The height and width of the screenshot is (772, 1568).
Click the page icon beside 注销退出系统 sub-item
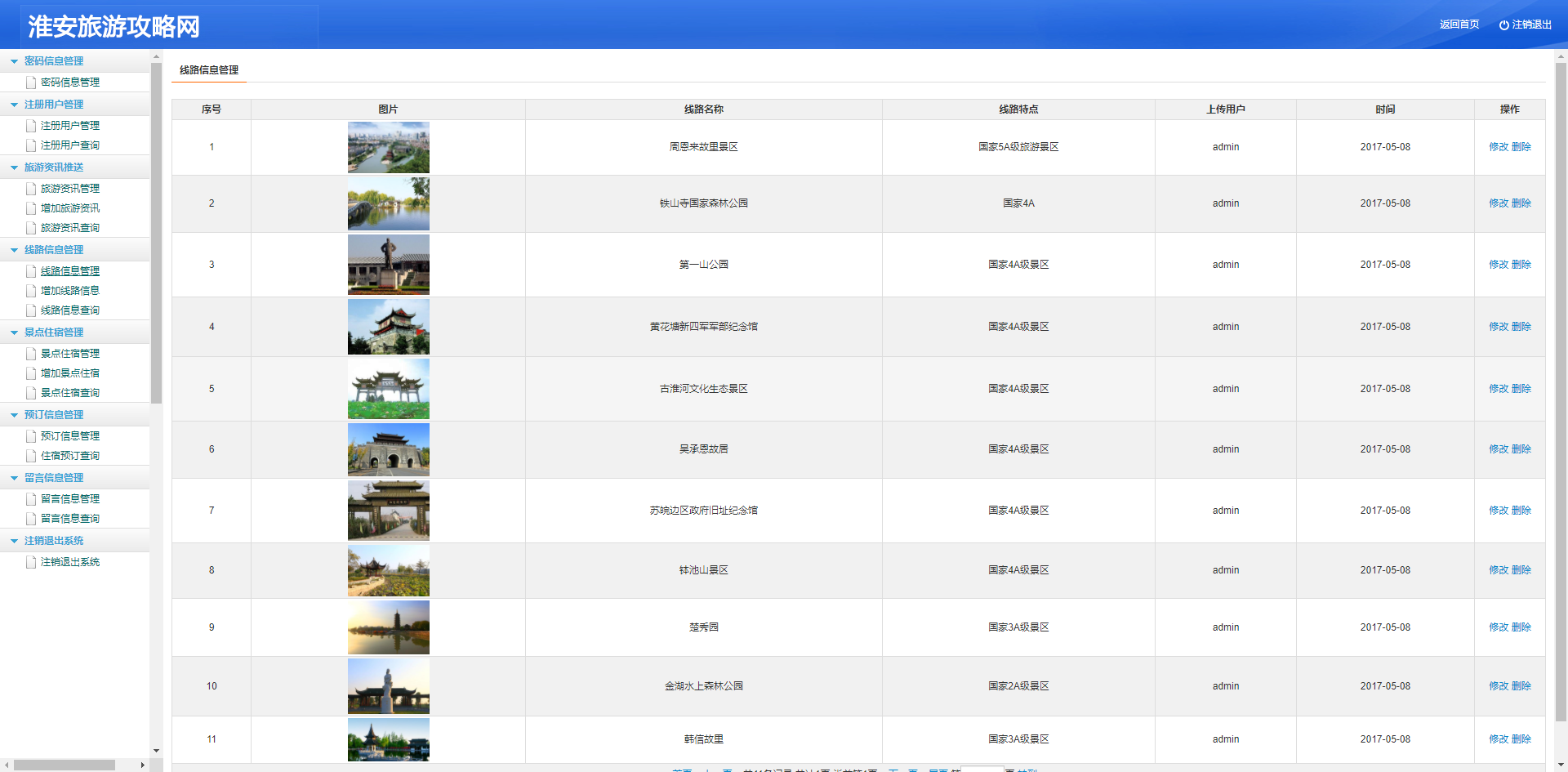click(x=31, y=562)
